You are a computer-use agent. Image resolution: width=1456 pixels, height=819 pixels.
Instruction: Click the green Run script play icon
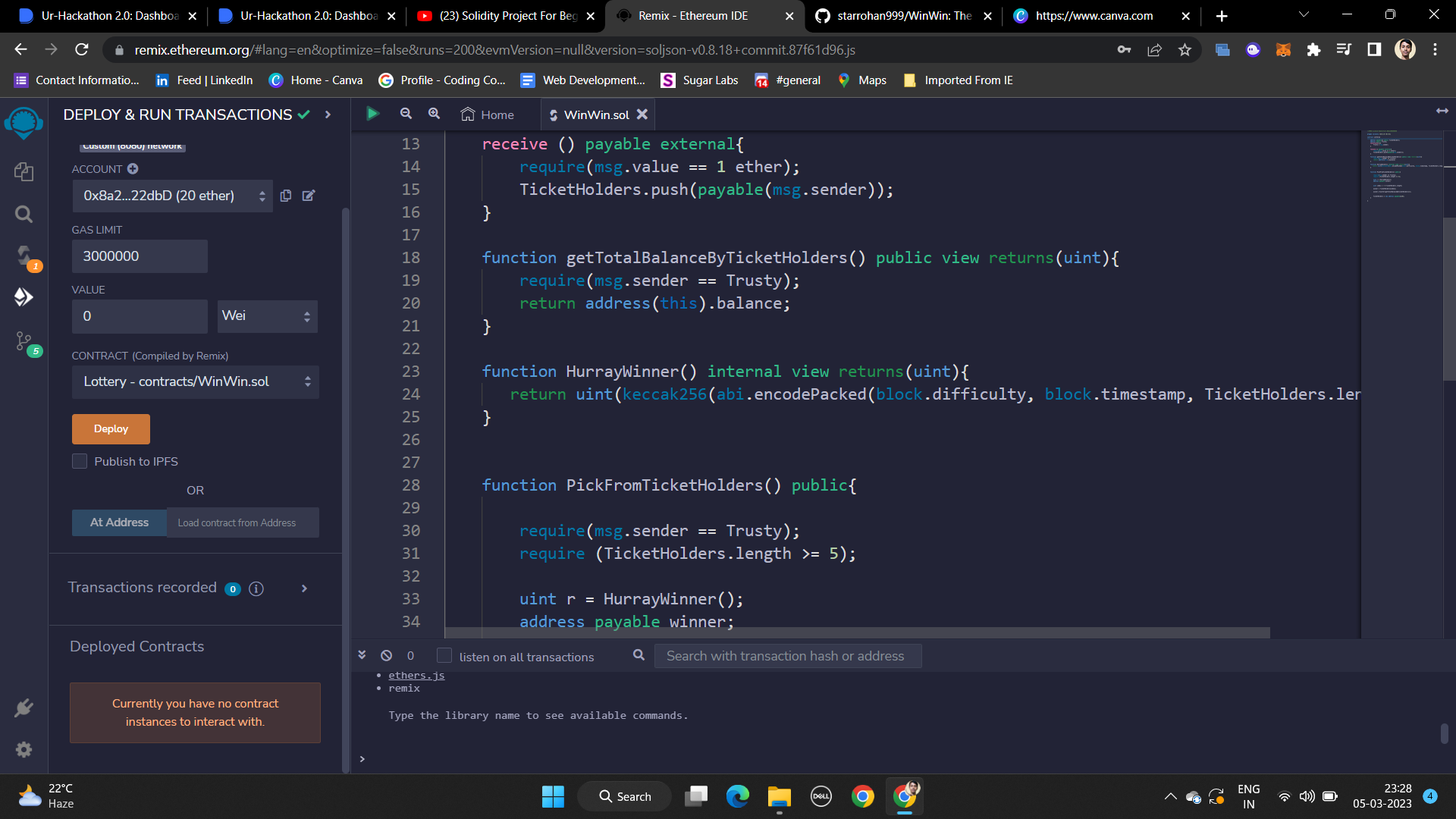click(x=372, y=114)
